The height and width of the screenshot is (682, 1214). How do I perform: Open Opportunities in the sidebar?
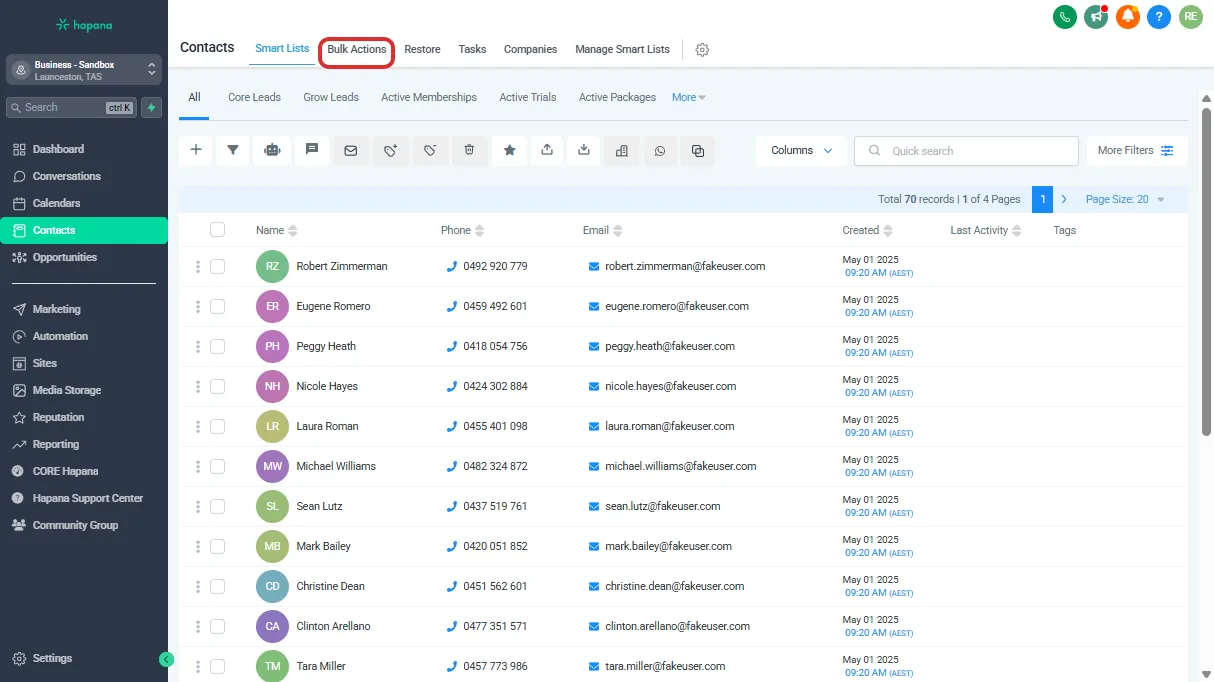pyautogui.click(x=64, y=257)
